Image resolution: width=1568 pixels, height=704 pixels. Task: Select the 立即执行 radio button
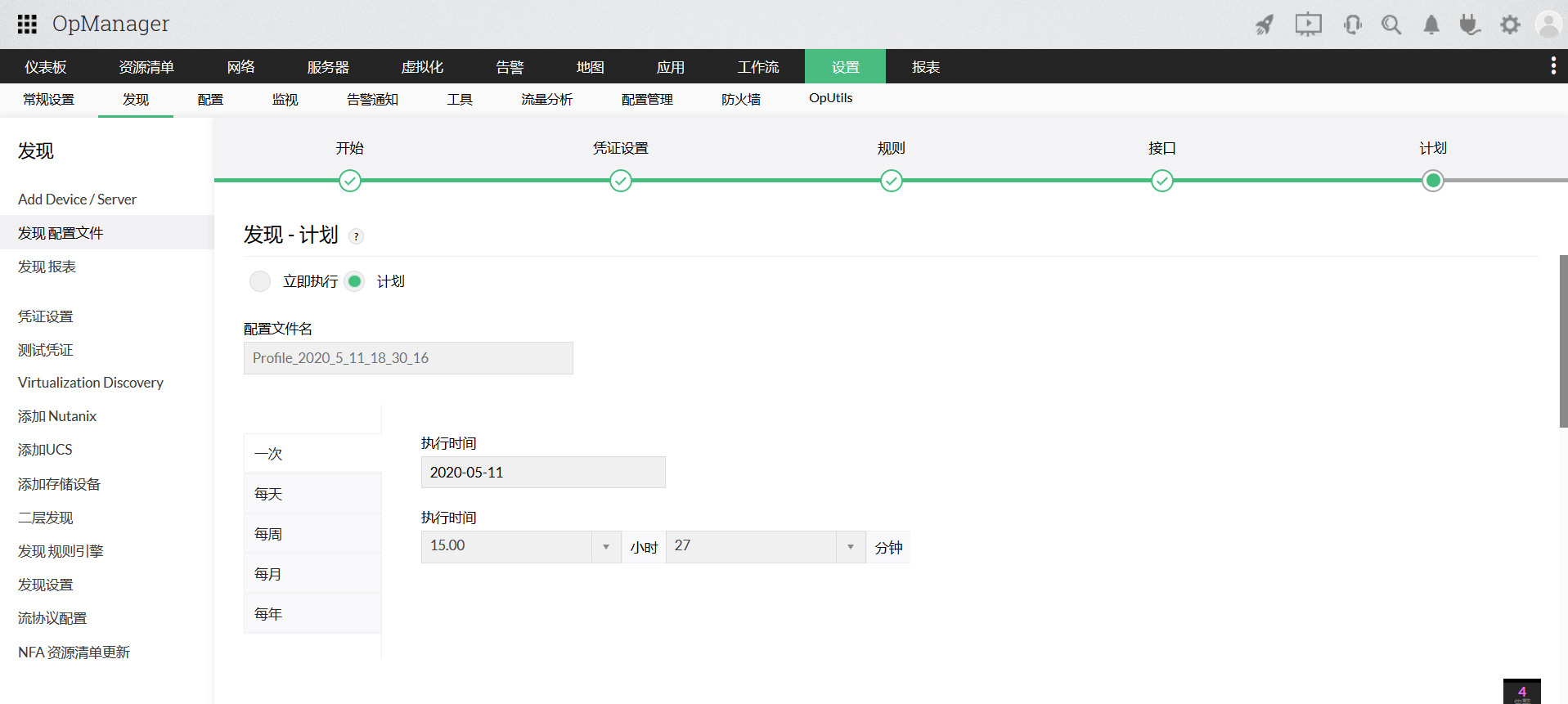click(260, 281)
